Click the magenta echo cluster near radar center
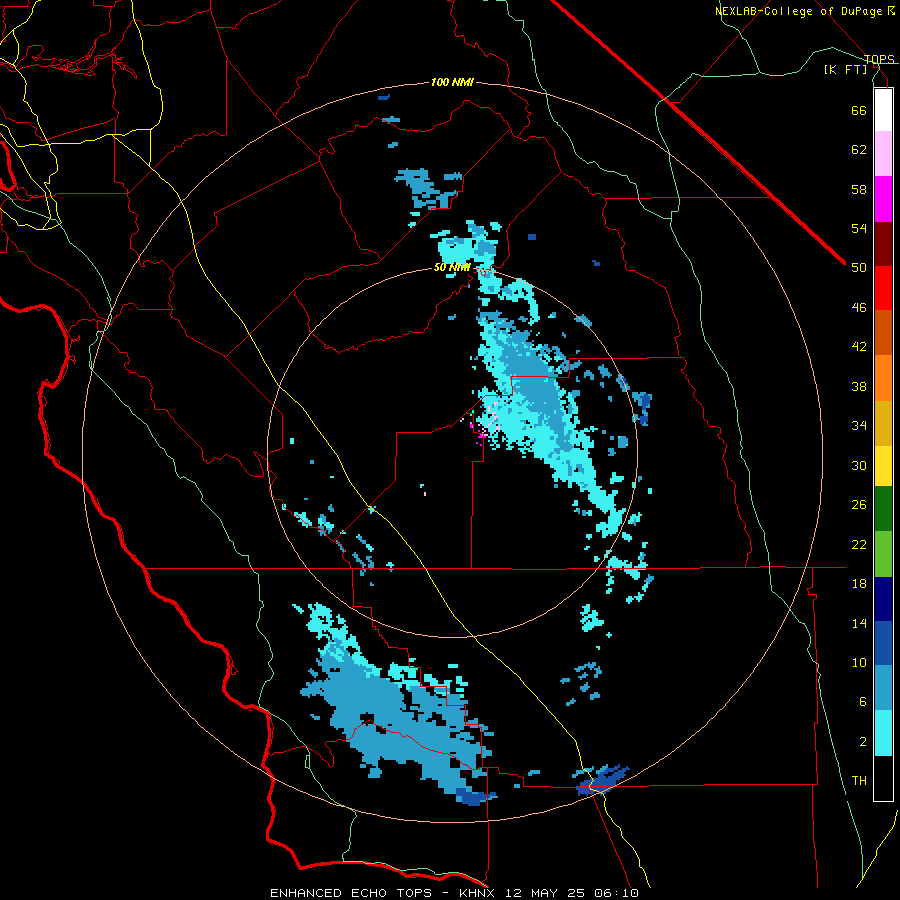The width and height of the screenshot is (900, 900). click(x=480, y=435)
